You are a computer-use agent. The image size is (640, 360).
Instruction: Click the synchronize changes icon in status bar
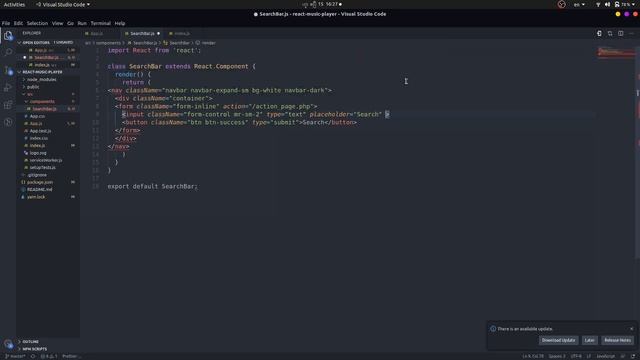33,356
